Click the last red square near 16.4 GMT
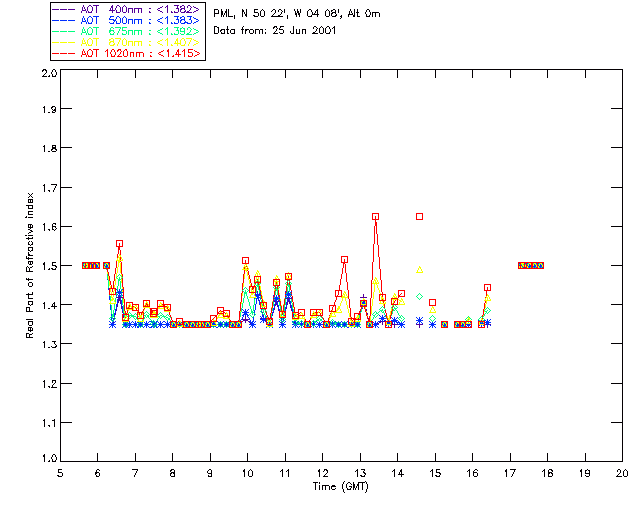The width and height of the screenshot is (640, 512). coord(487,287)
